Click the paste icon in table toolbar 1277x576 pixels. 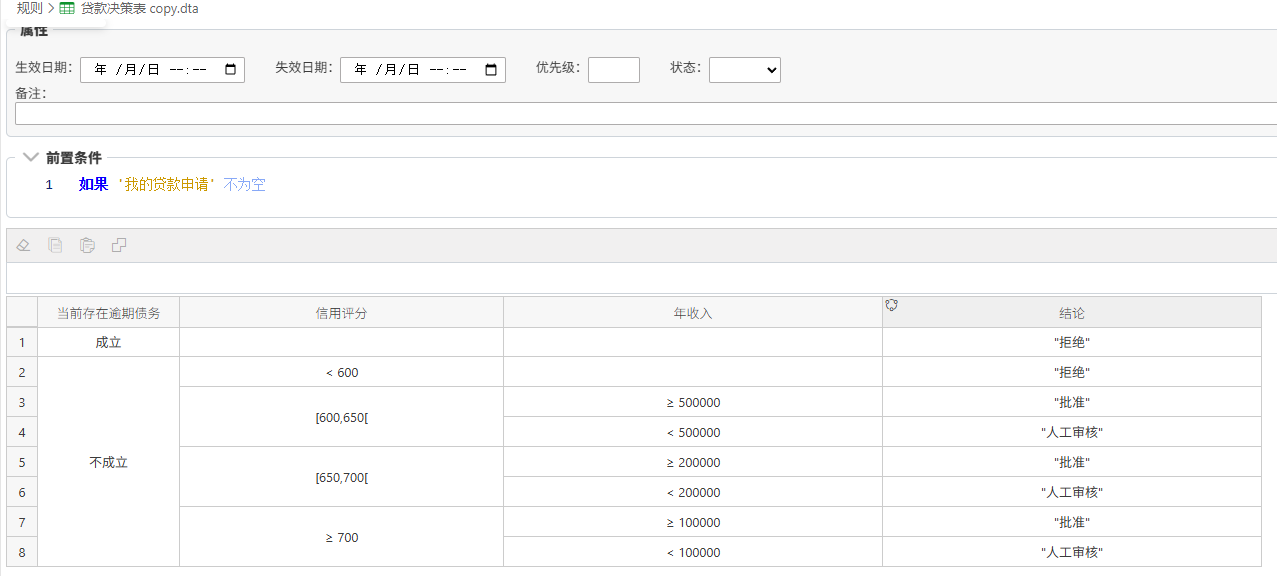(88, 245)
